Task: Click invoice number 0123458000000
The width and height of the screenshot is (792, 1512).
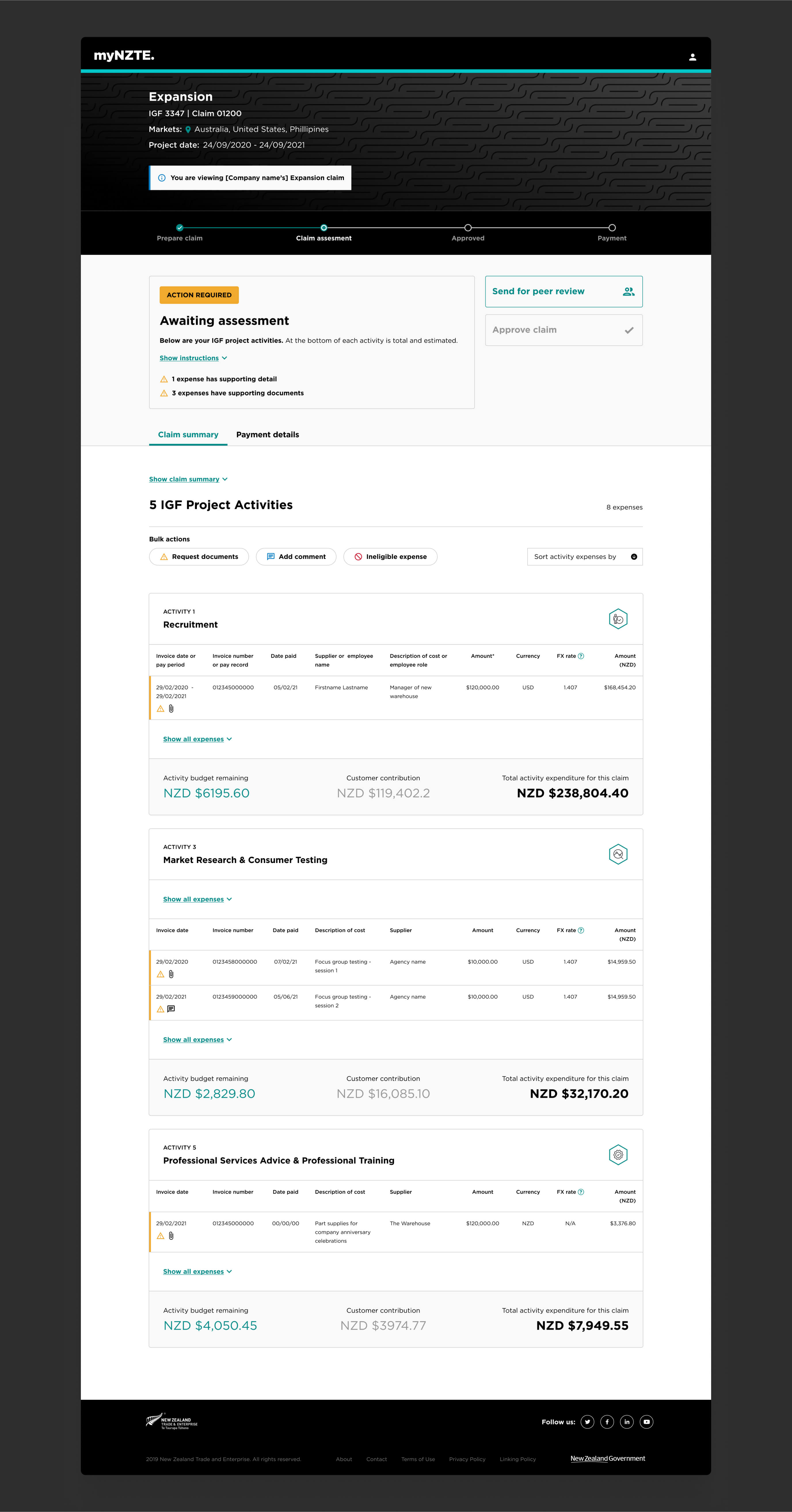Action: (x=235, y=962)
